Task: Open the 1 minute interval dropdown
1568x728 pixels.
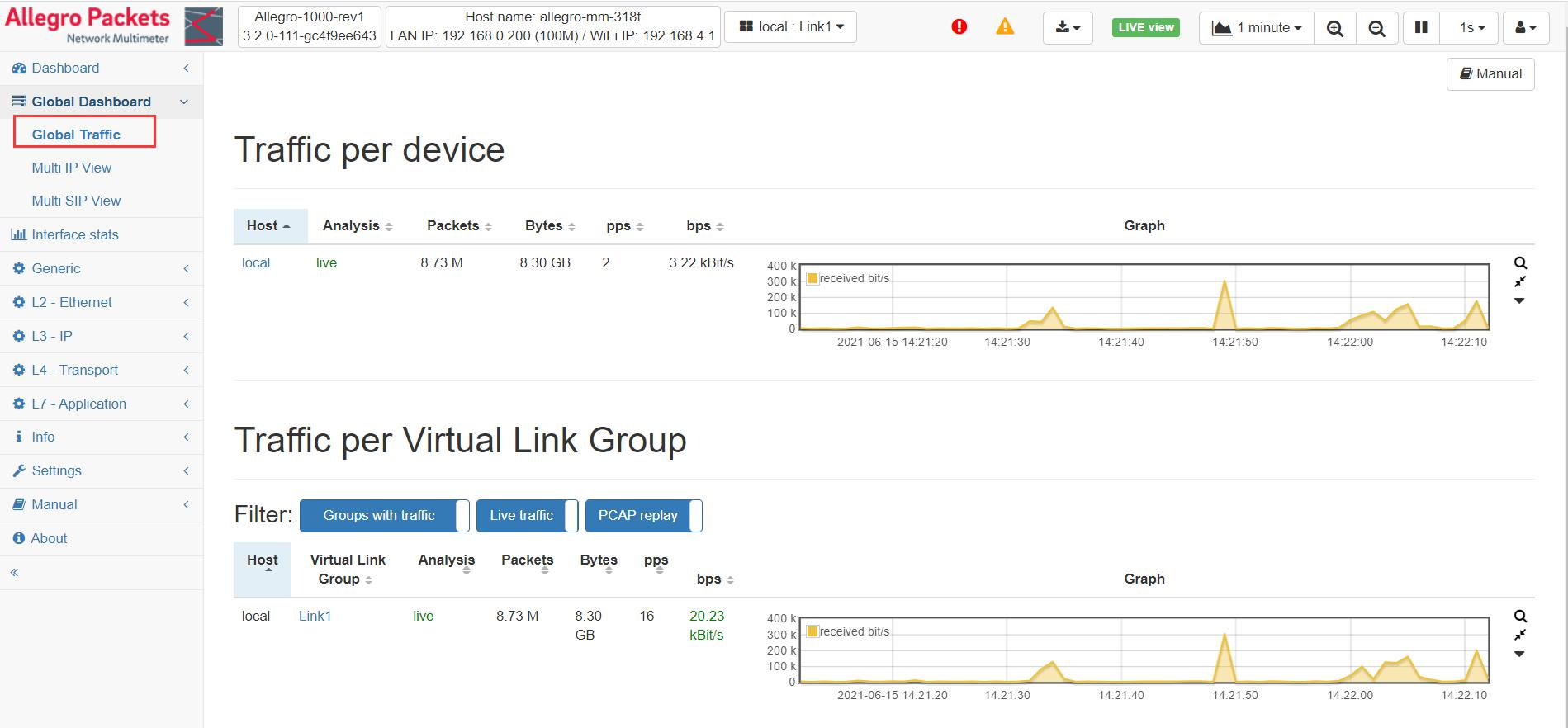Action: (x=1256, y=27)
